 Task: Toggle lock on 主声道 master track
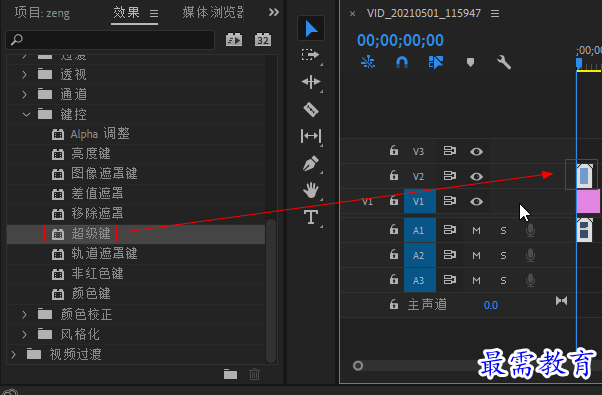pyautogui.click(x=394, y=304)
